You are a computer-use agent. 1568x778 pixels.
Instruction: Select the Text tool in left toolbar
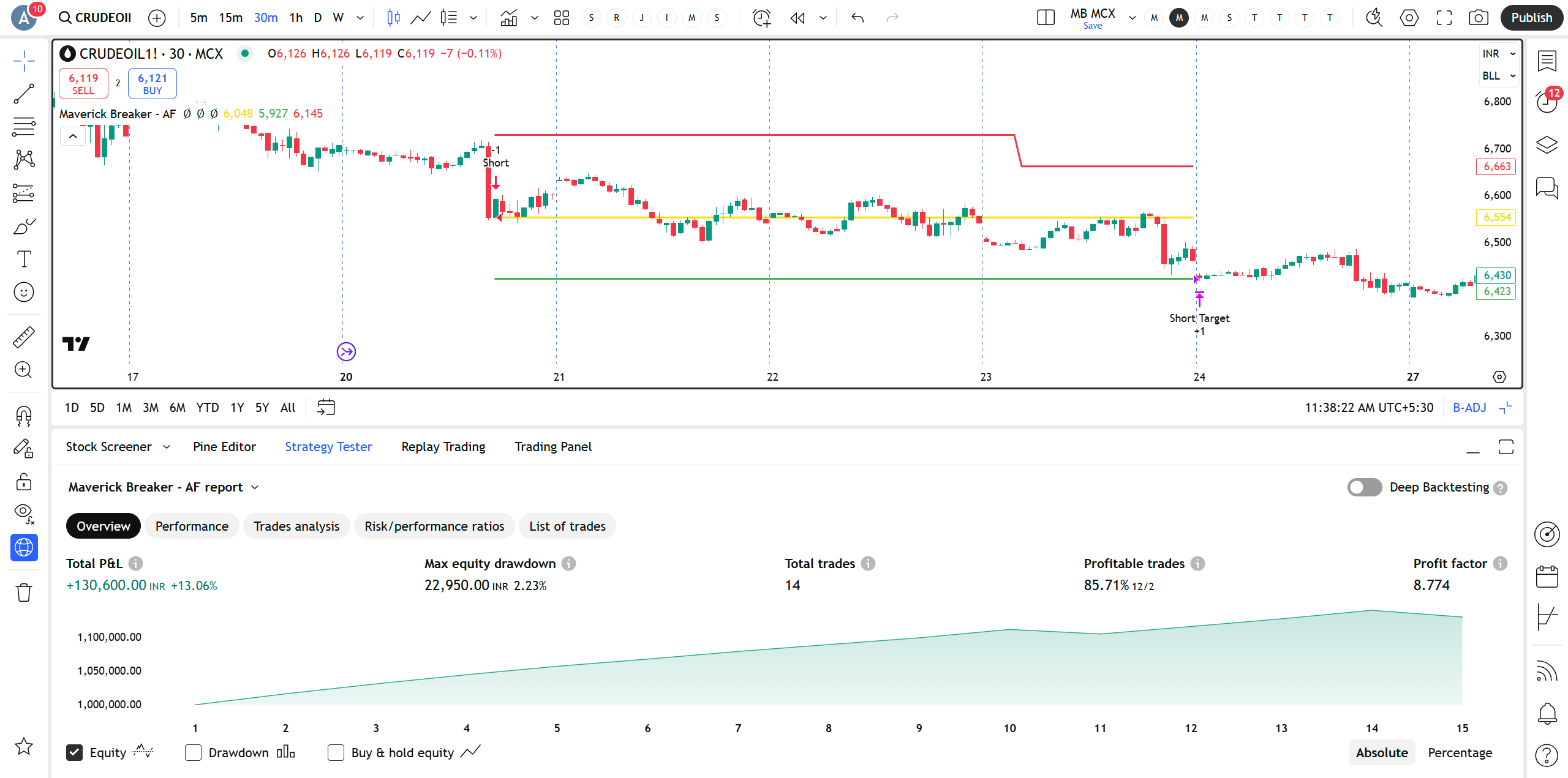(x=24, y=259)
